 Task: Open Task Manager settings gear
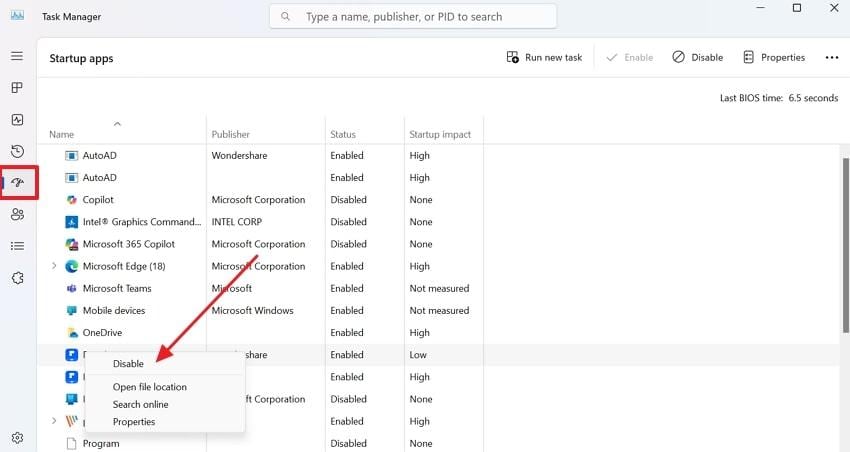point(17,437)
